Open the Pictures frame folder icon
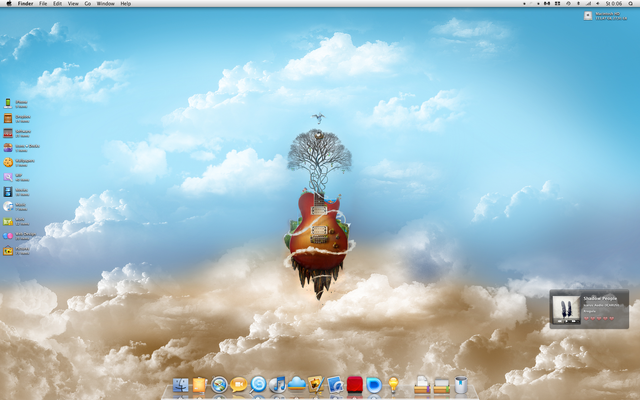640x400 pixels. tap(8, 250)
